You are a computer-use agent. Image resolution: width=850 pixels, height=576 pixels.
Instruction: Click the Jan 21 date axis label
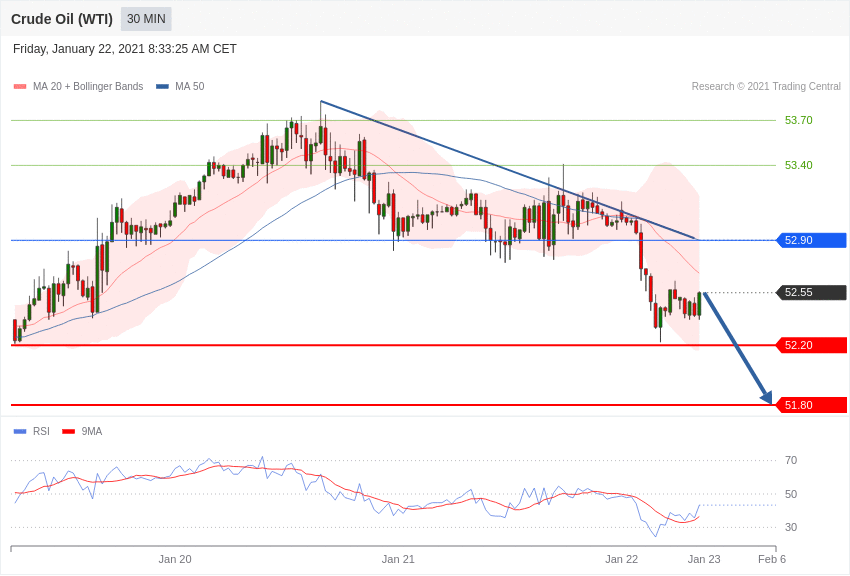coord(398,559)
